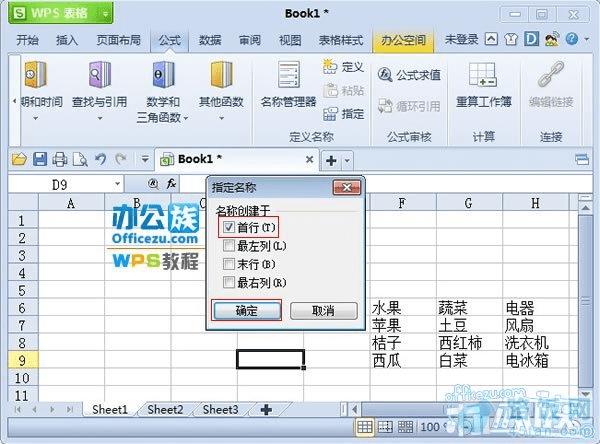Screen dimensions: 600x444
Task: Expand the new tab plus dropdown arrow
Action: 347,160
